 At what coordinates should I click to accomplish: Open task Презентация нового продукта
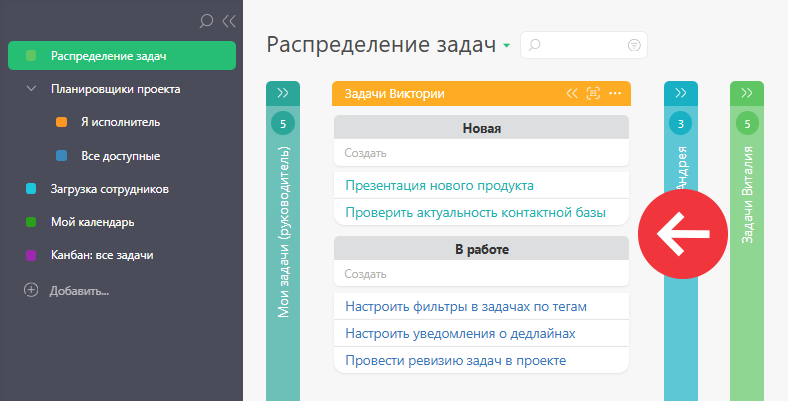pos(439,185)
